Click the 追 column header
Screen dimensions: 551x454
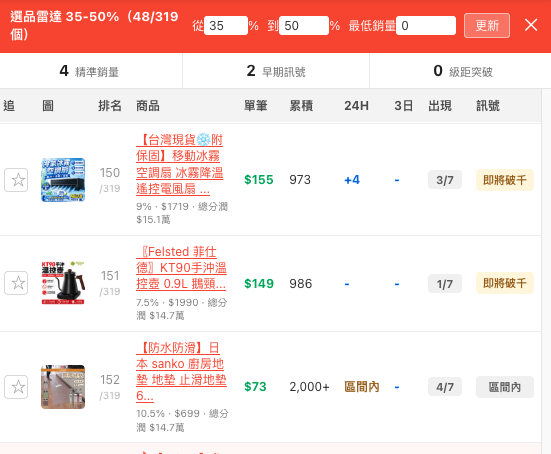[9, 105]
